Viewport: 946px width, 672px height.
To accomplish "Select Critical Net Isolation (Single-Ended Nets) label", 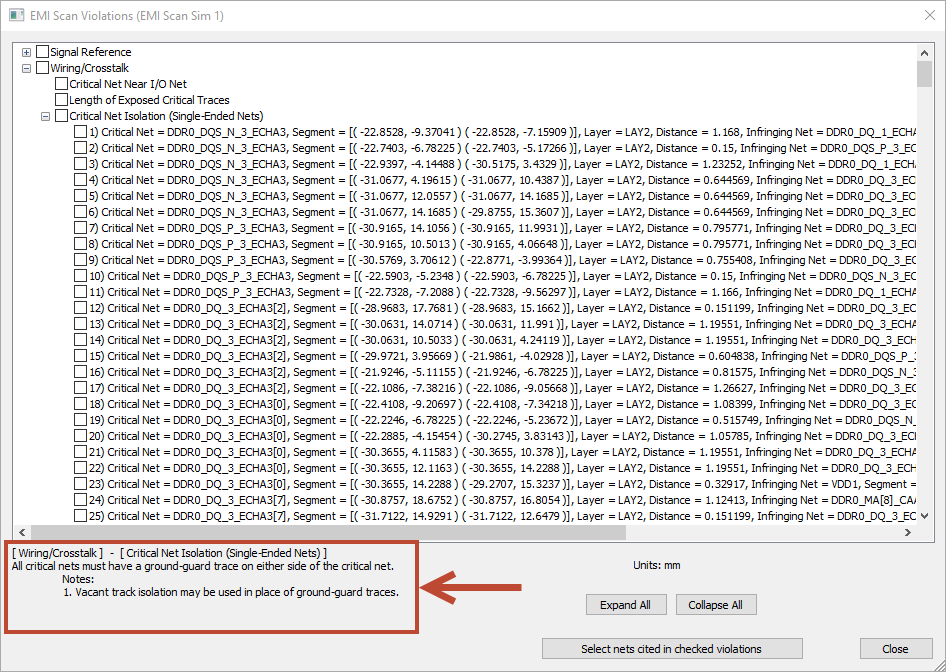I will pos(166,116).
